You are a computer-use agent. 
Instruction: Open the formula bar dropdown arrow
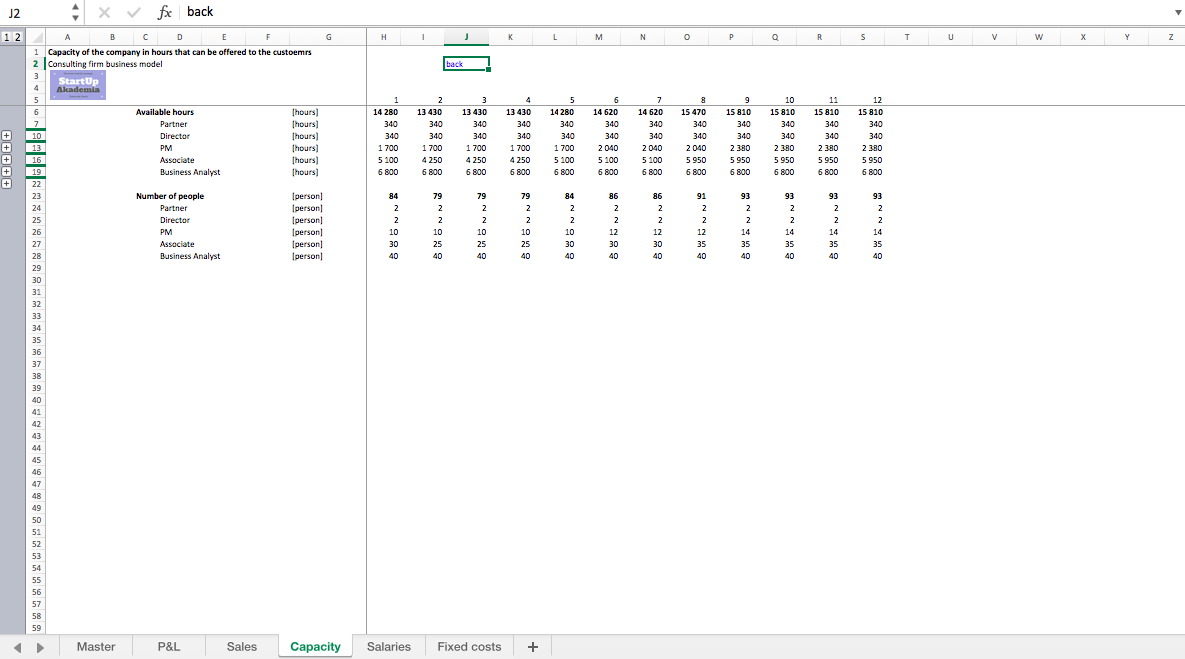tap(1177, 11)
